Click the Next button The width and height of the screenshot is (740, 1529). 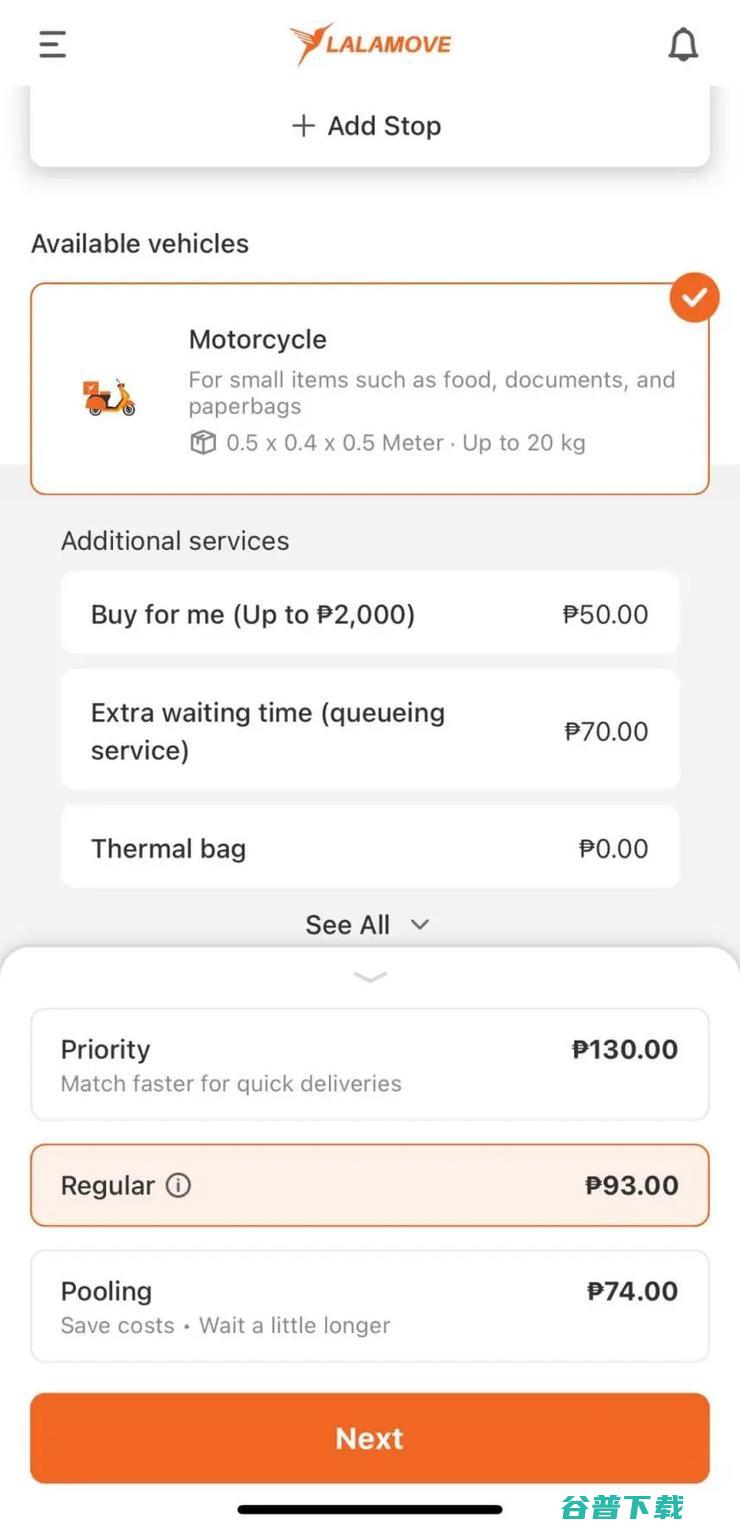370,1438
